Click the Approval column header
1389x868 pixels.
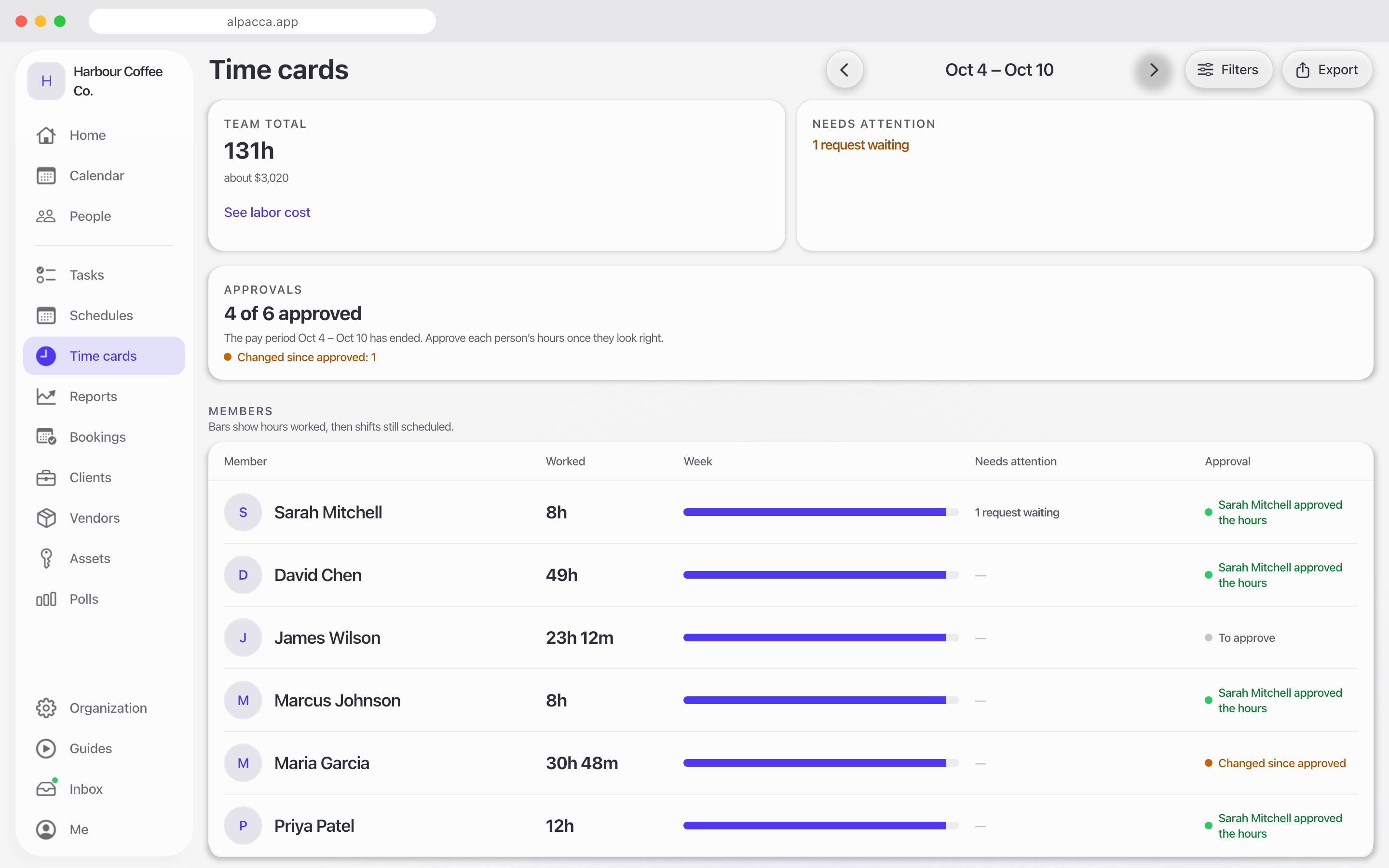(x=1227, y=461)
